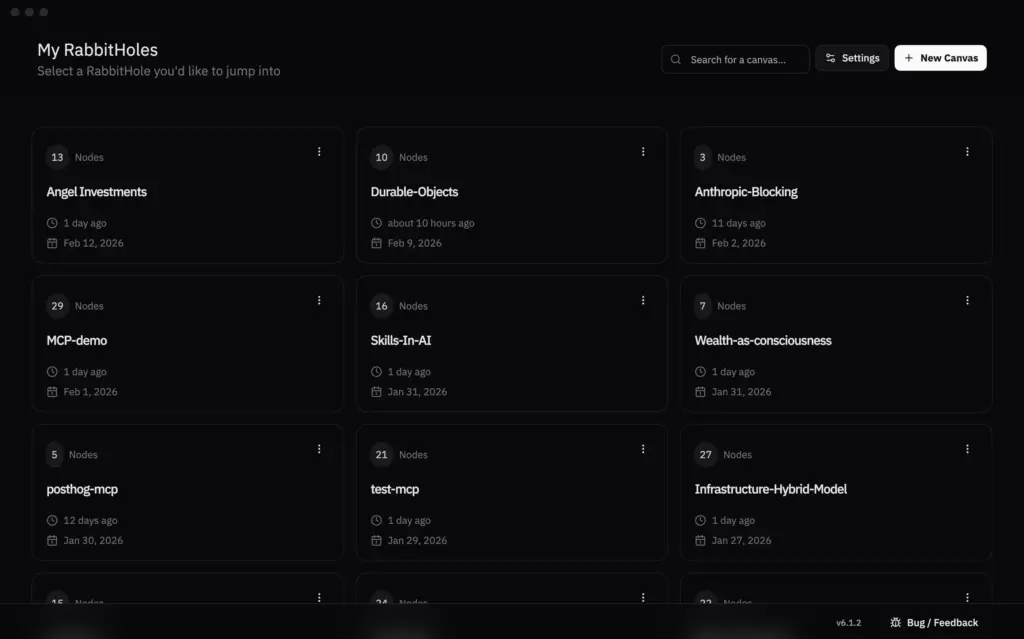Open the three-dot menu on Skills-In-AI card
This screenshot has width=1024, height=639.
coord(643,300)
